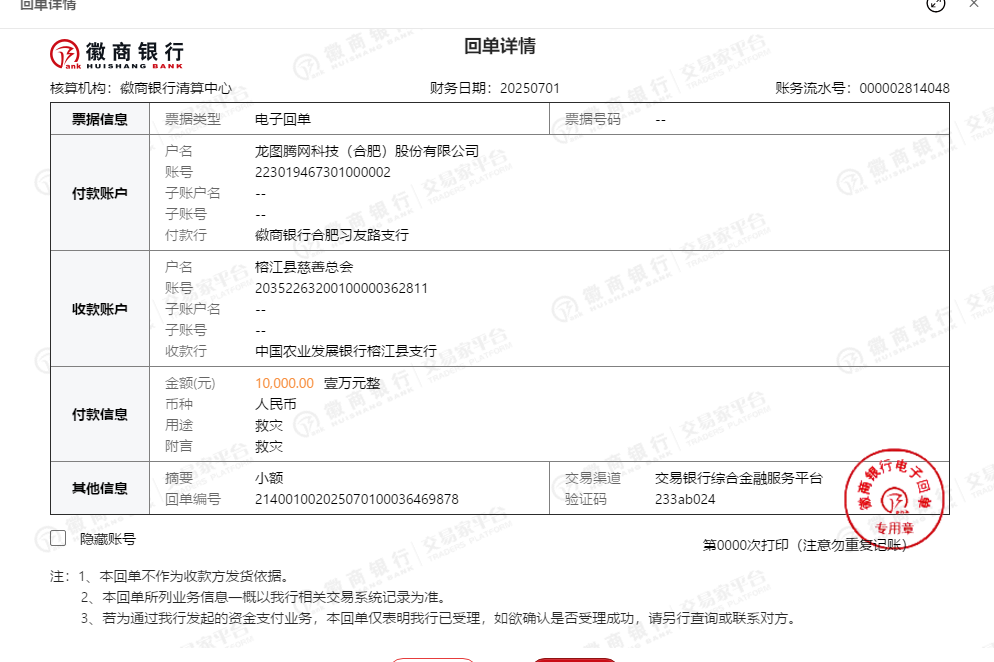Click the orange amount 10,000.00
Viewport: 994px width, 662px height.
click(284, 383)
